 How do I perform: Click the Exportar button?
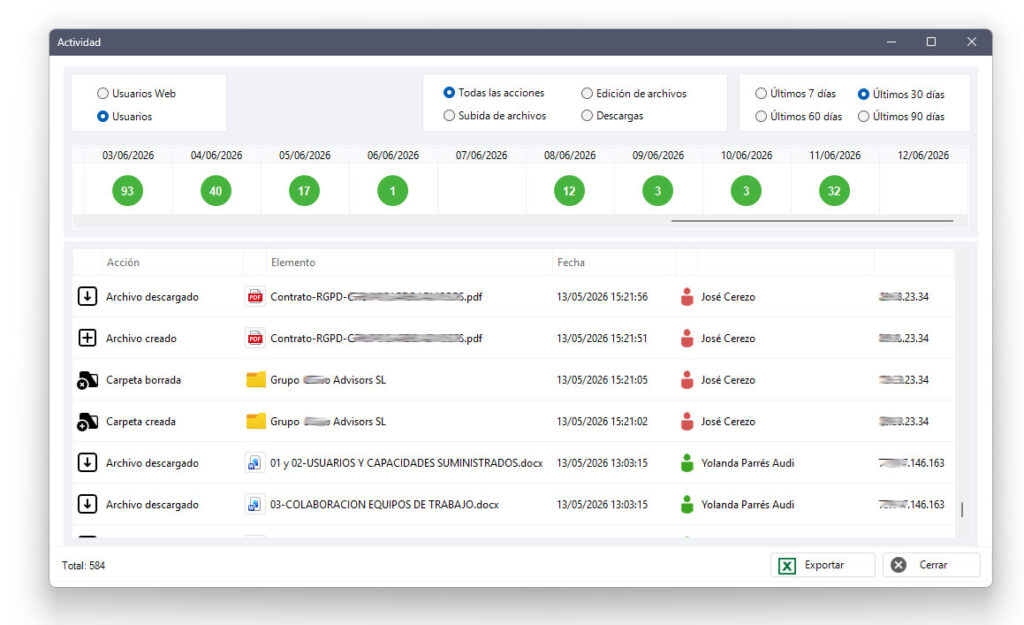click(x=822, y=565)
